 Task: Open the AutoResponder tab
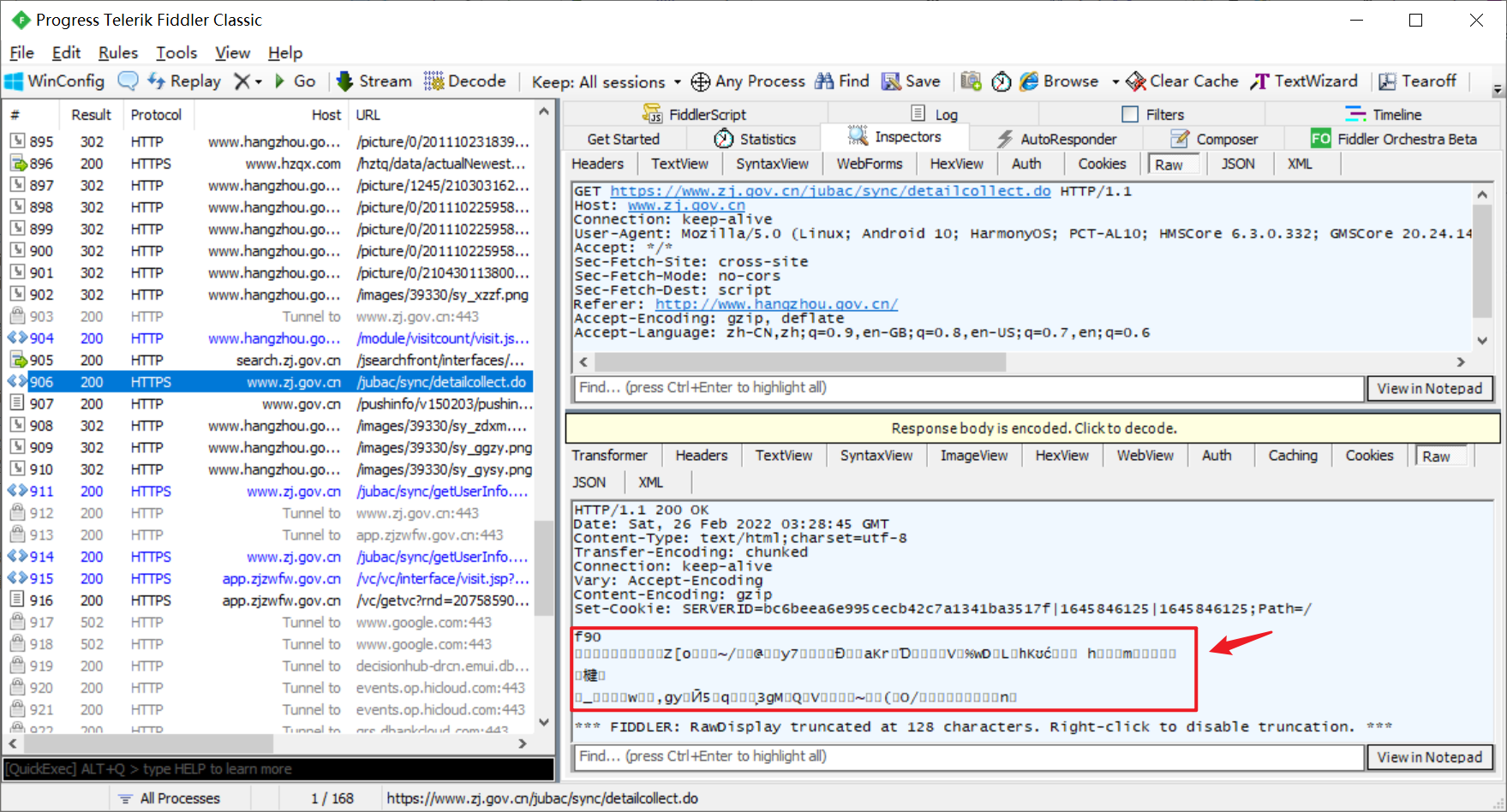1057,139
